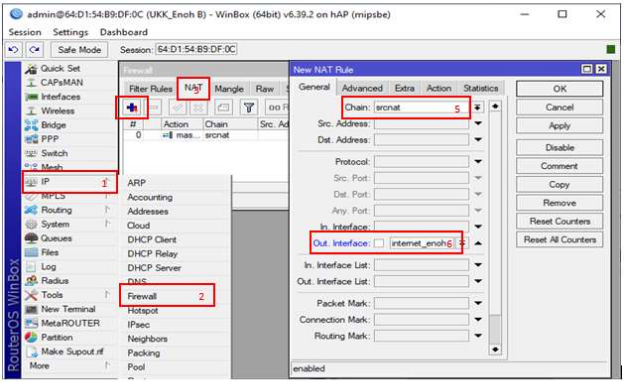Open the Dashboard menu

124,32
